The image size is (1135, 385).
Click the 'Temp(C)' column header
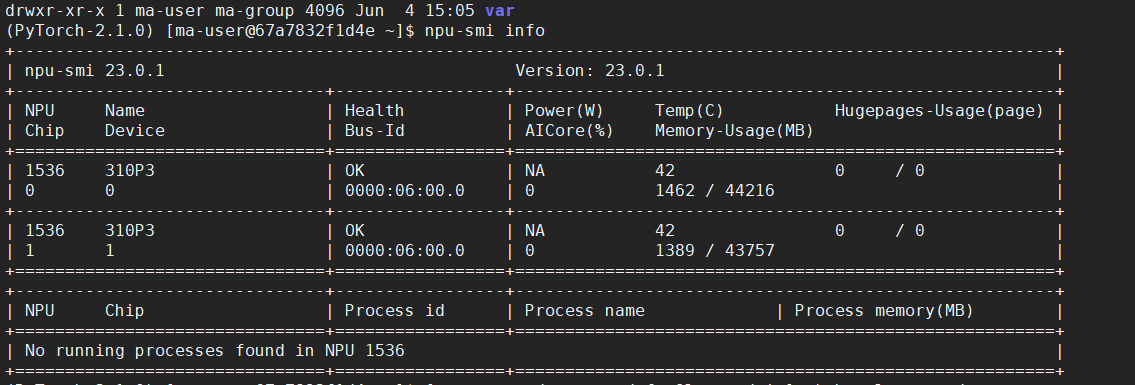(689, 111)
